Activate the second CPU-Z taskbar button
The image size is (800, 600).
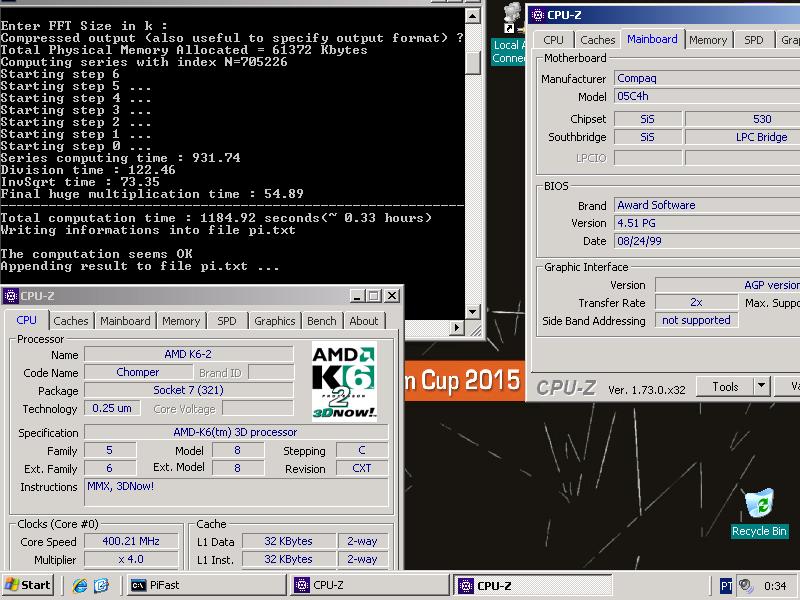[534, 585]
